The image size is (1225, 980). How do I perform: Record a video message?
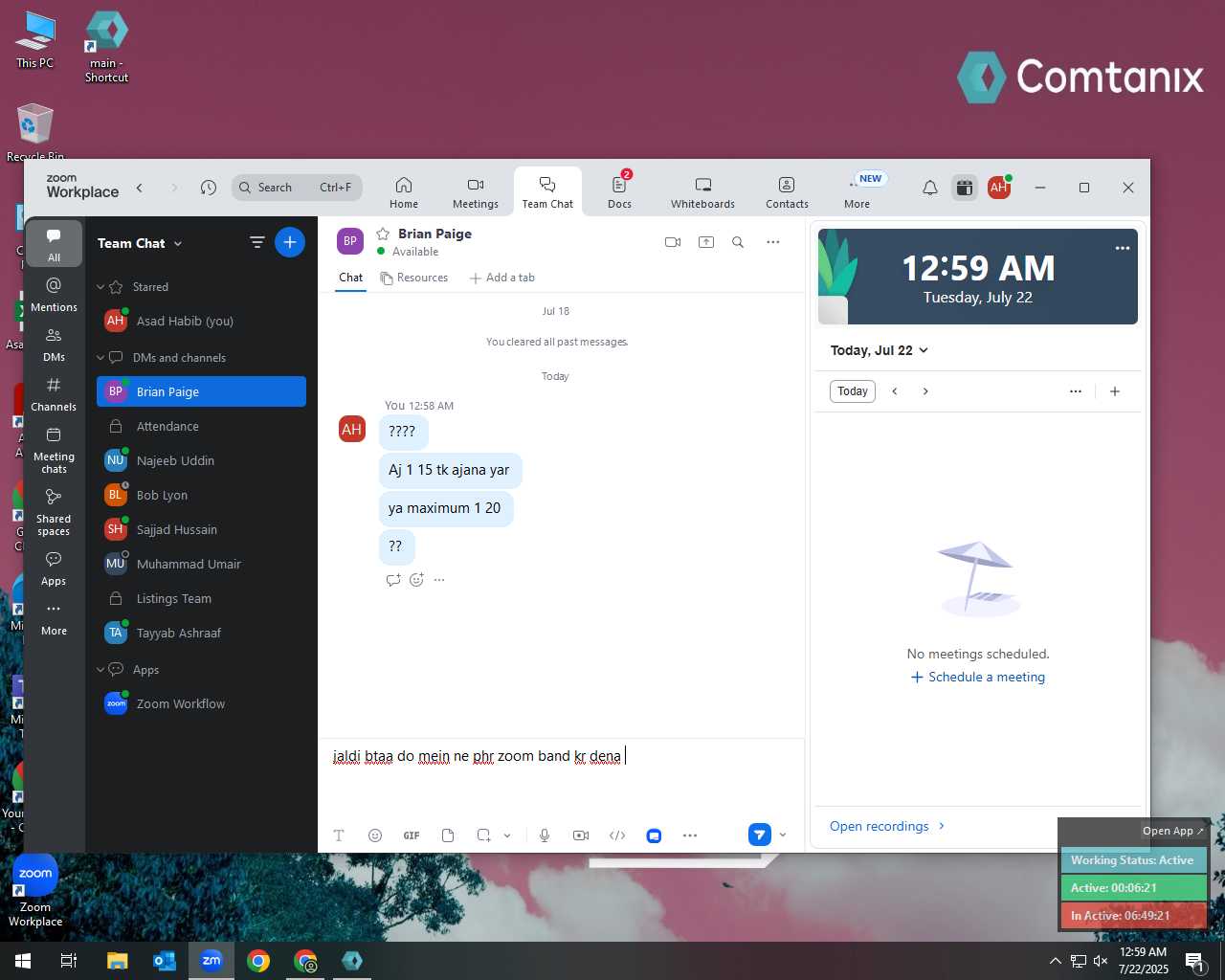pyautogui.click(x=581, y=835)
